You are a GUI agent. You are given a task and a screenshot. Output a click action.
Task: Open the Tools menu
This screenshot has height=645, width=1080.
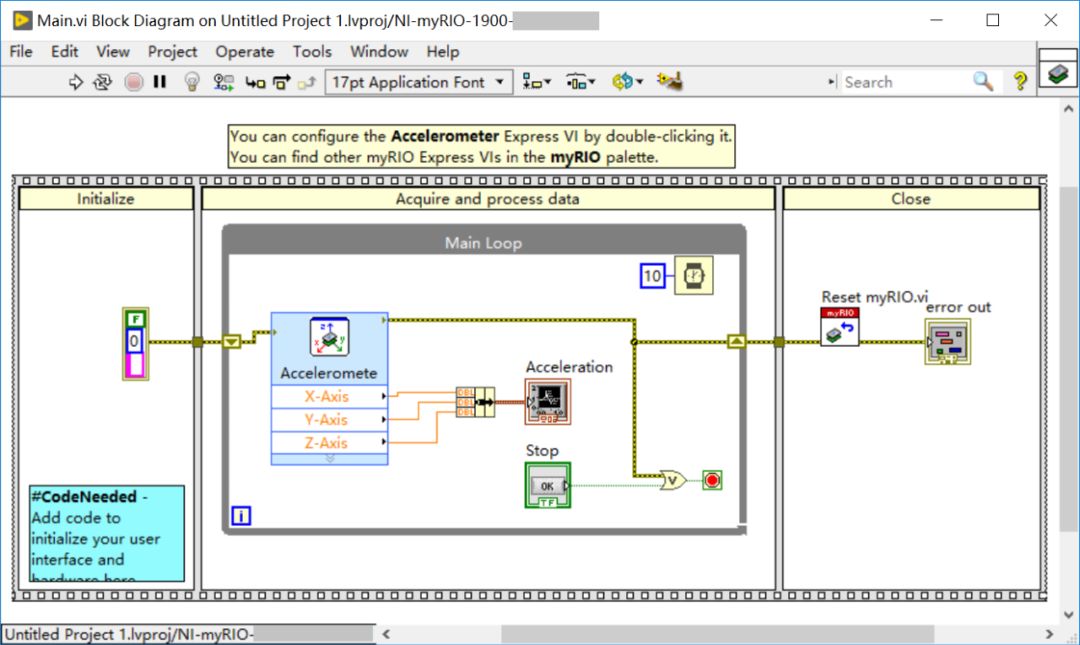[x=312, y=51]
